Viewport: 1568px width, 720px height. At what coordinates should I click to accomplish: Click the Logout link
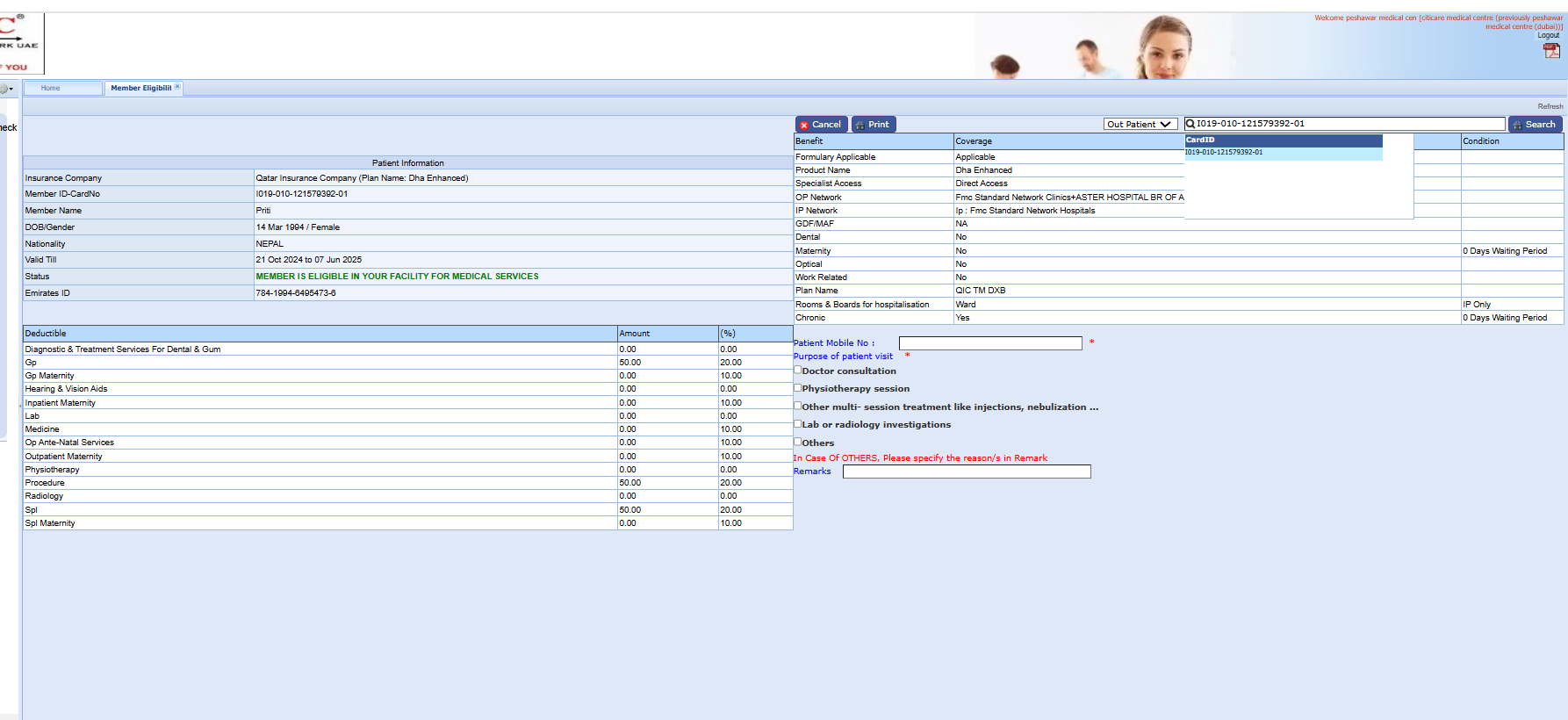coord(1548,36)
